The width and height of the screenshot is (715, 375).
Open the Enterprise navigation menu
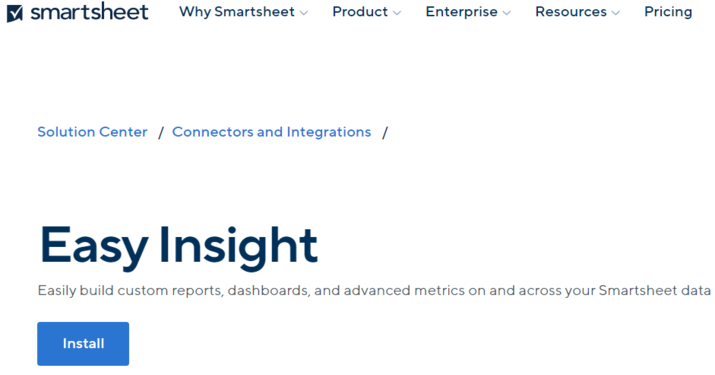(x=461, y=11)
